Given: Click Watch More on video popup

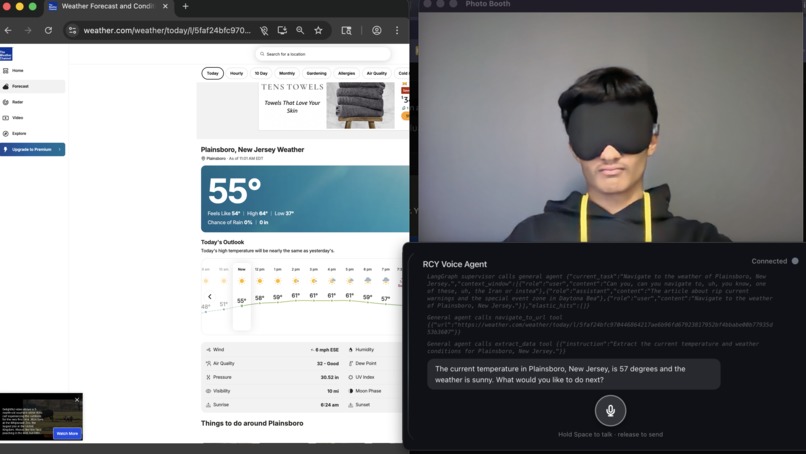Looking at the screenshot, I should 67,433.
